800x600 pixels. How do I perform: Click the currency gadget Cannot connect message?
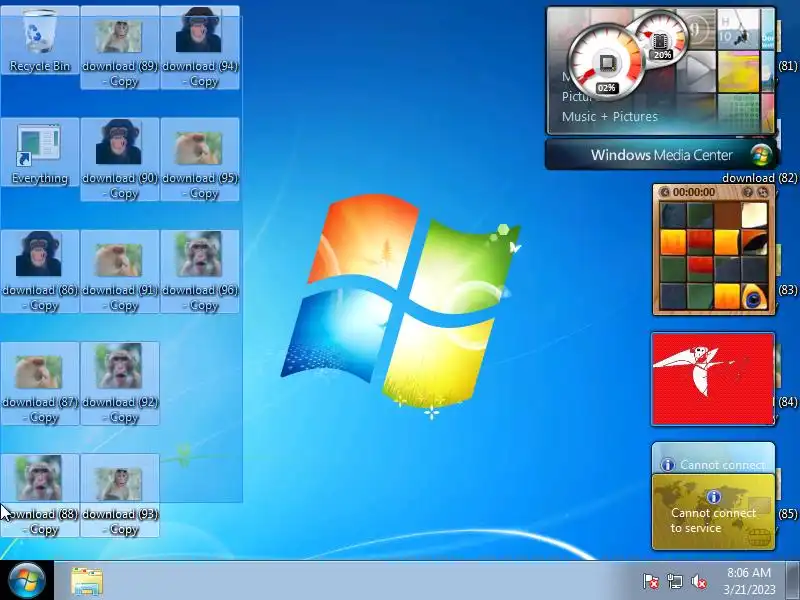(713, 520)
